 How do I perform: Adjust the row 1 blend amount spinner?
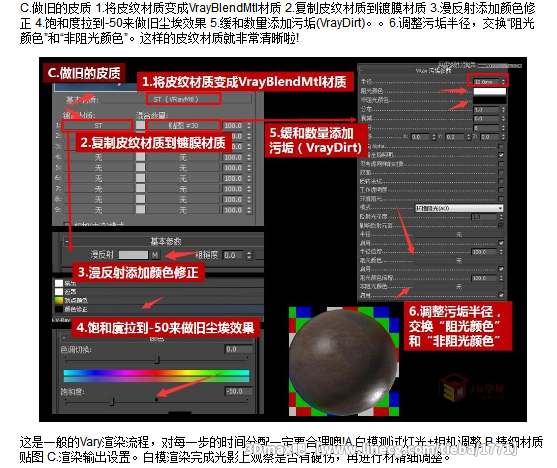point(249,125)
